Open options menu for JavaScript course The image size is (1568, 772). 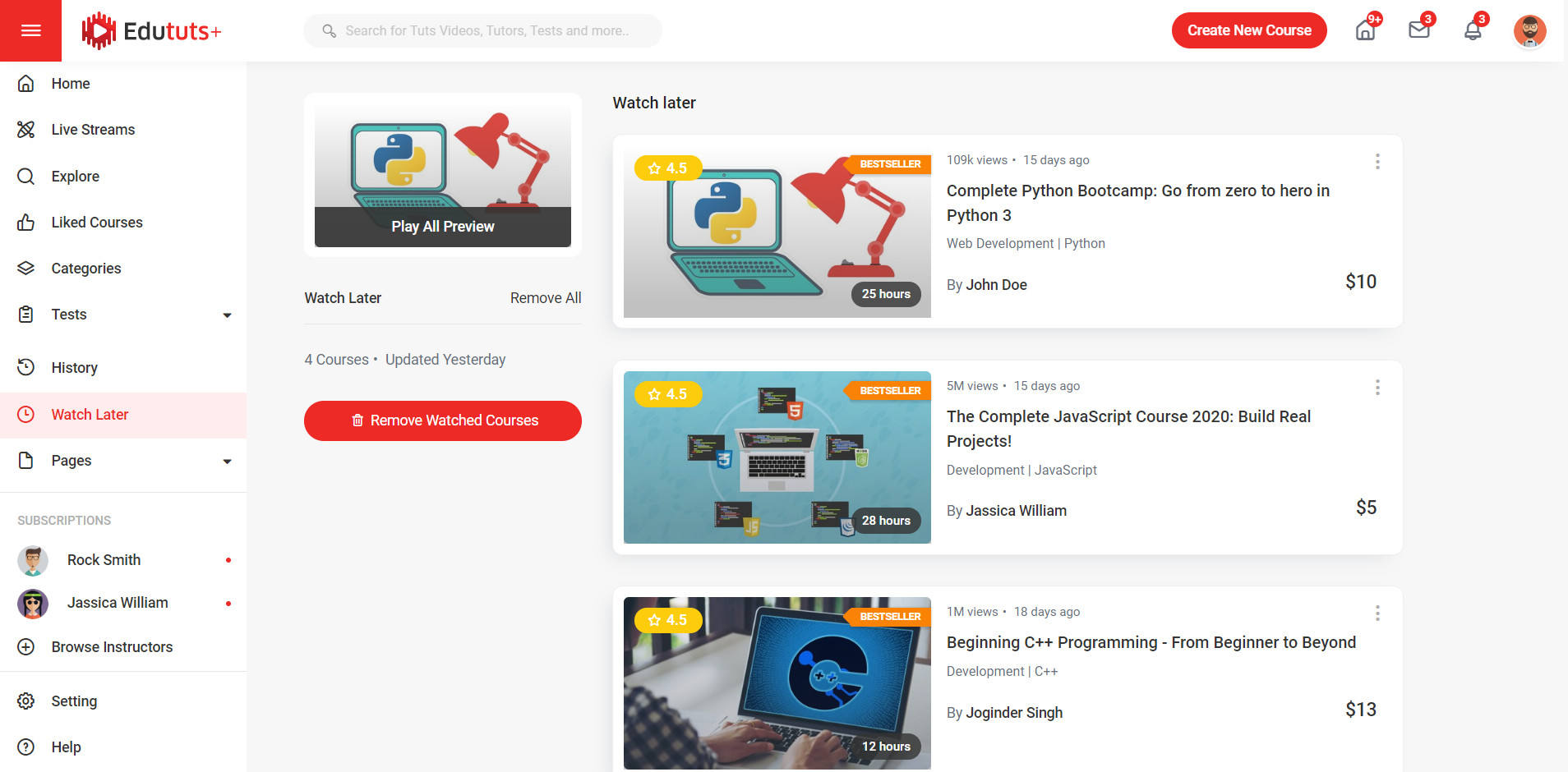[x=1377, y=388]
